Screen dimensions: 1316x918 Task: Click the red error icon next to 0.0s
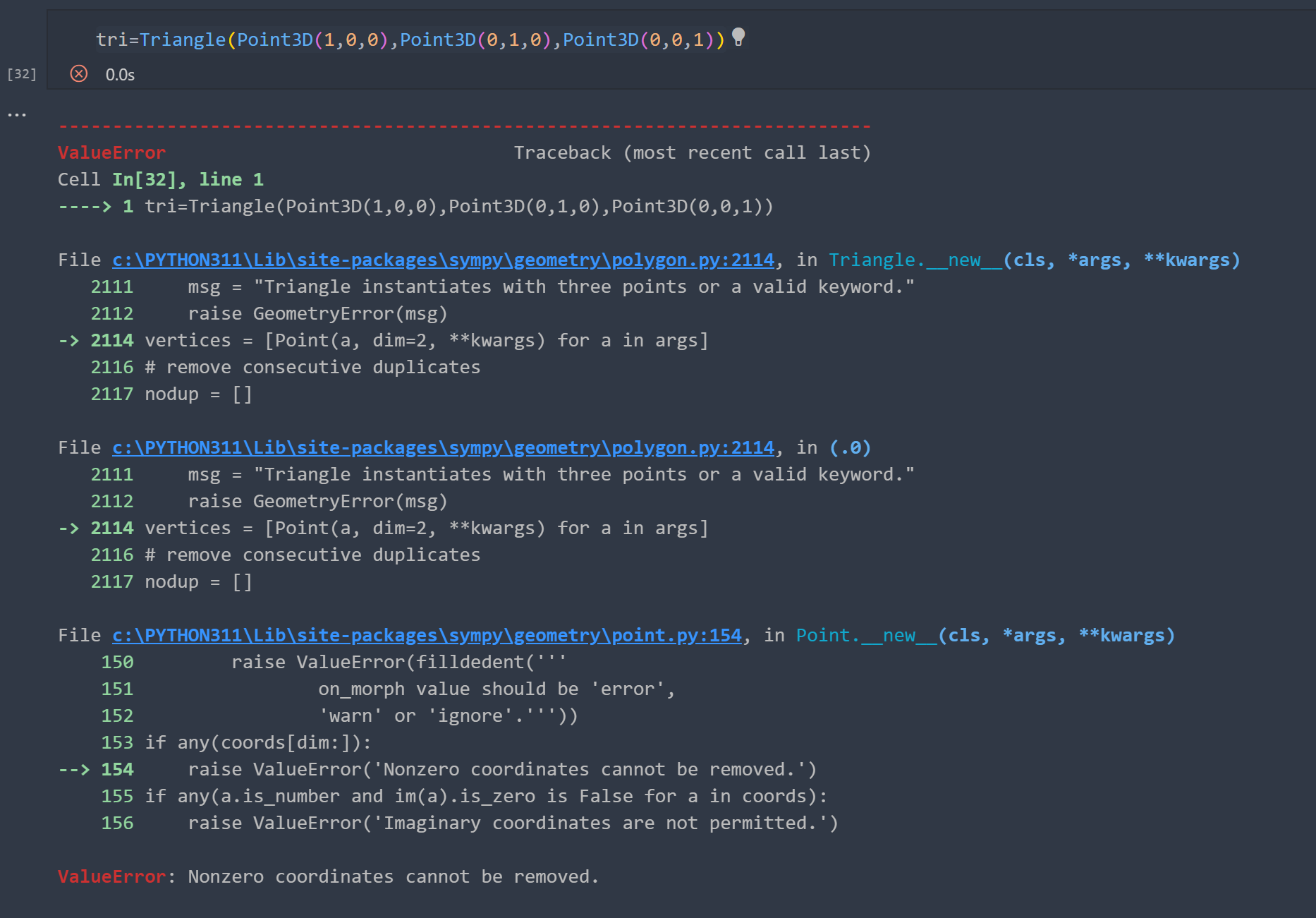(79, 73)
